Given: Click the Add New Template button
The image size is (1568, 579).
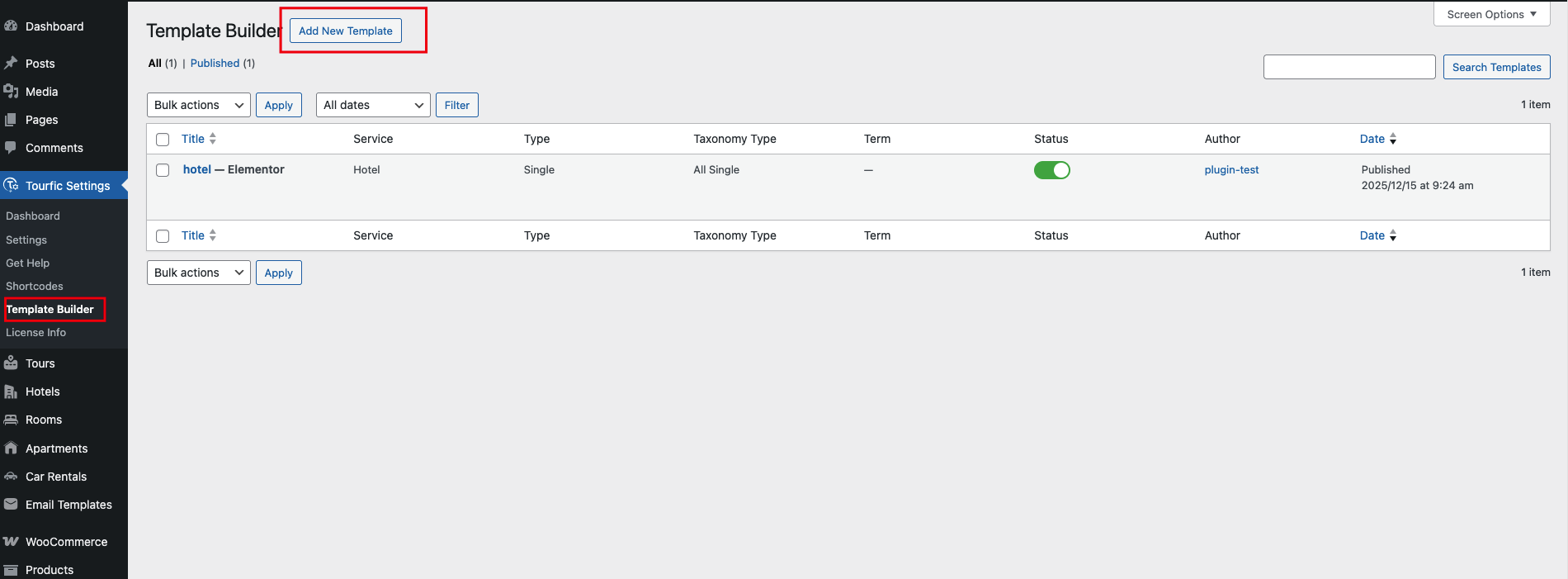Looking at the screenshot, I should tap(345, 31).
